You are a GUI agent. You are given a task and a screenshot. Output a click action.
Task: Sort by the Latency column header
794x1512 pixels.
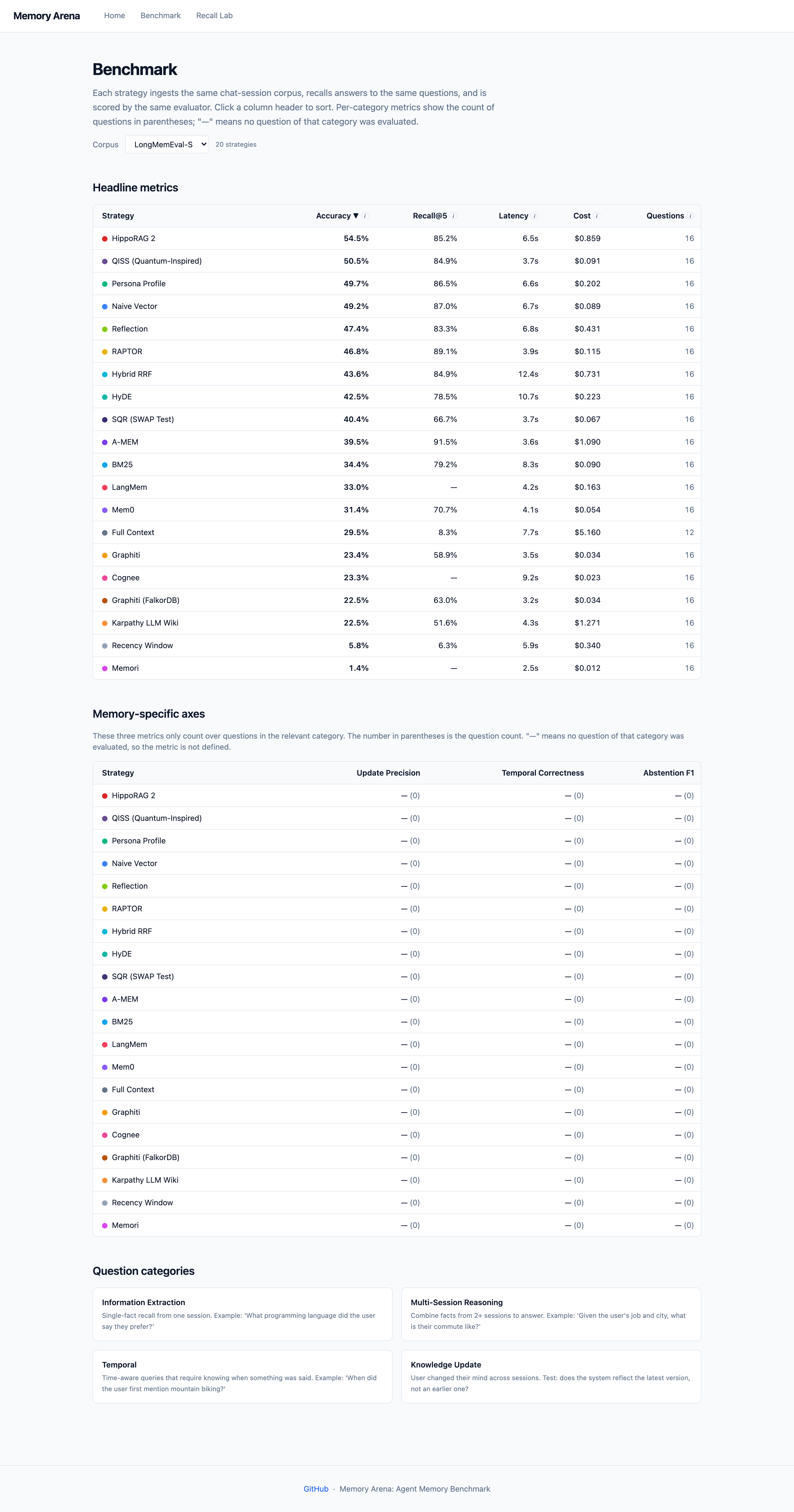(514, 216)
